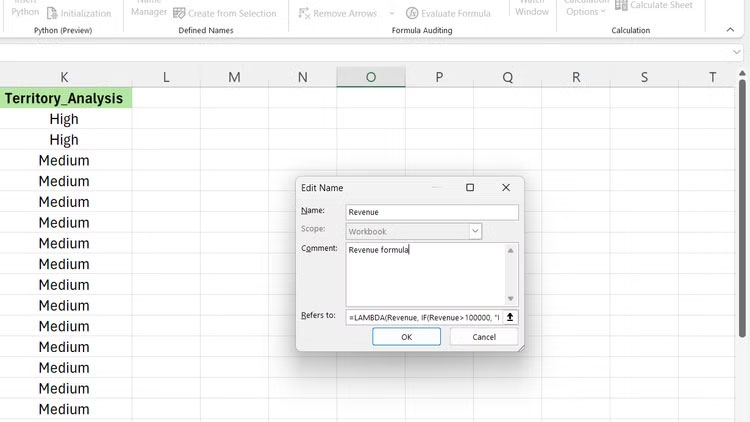This screenshot has width=750, height=422.
Task: Click the Initialization icon in Python group
Action: click(x=52, y=13)
